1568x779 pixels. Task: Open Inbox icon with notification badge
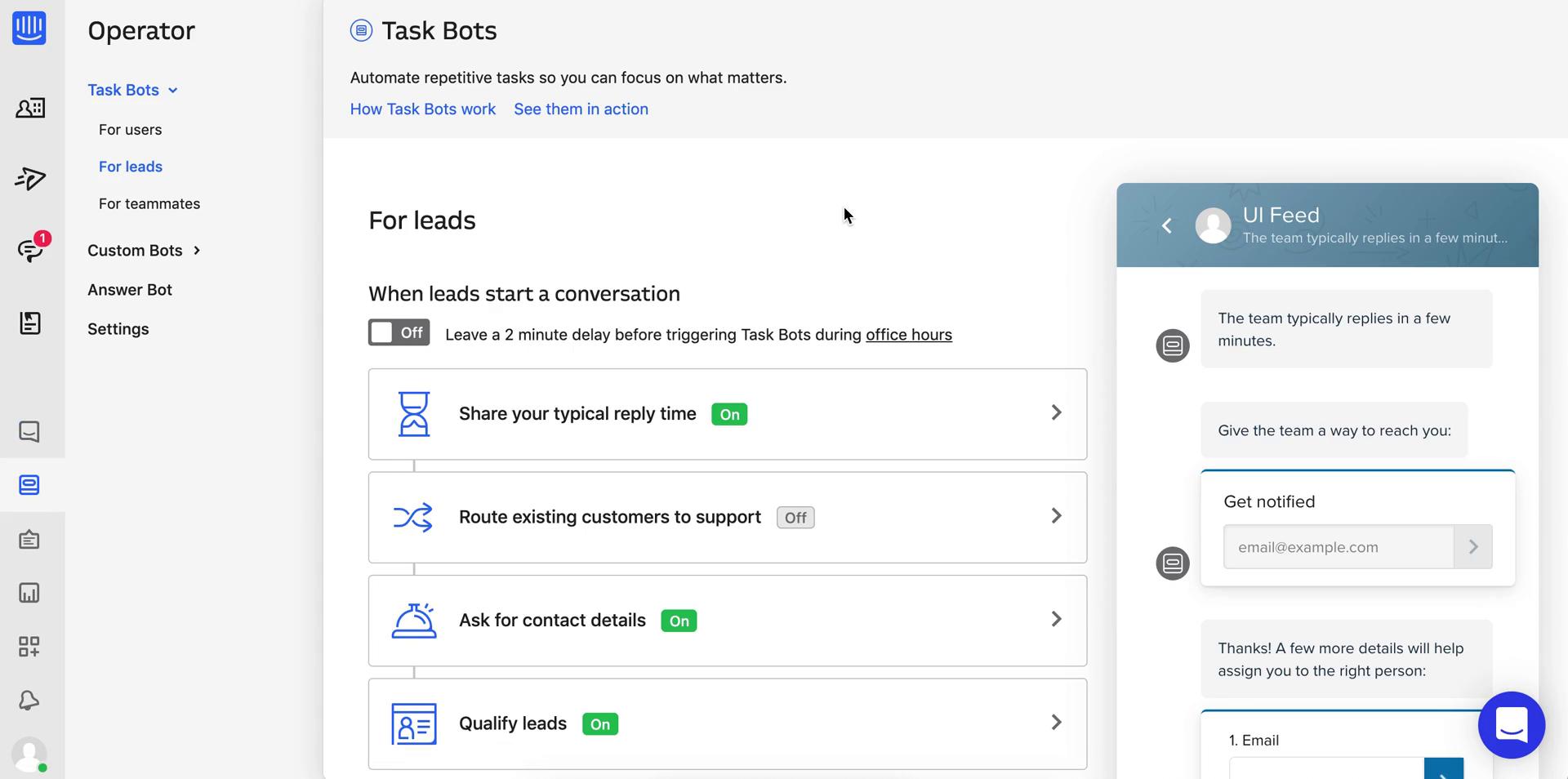tap(32, 248)
